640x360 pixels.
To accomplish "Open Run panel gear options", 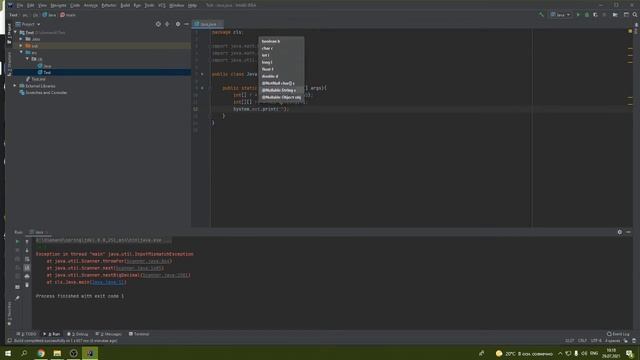I will point(620,232).
